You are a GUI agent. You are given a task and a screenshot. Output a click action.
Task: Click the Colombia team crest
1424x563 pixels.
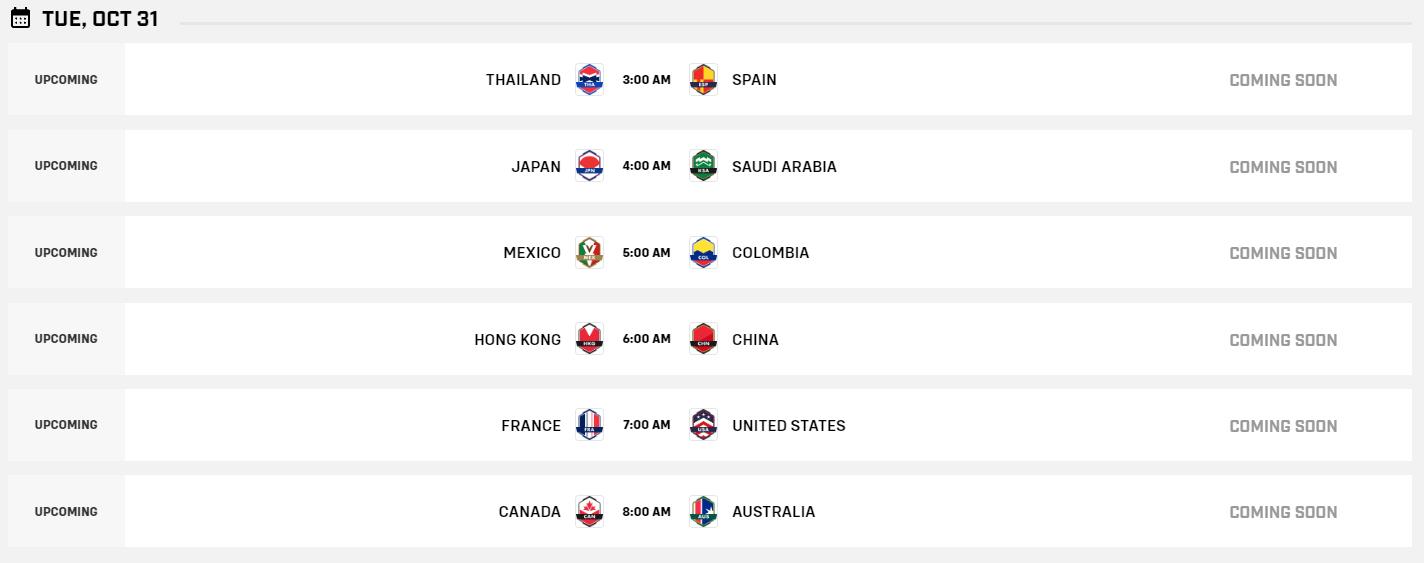click(x=704, y=253)
